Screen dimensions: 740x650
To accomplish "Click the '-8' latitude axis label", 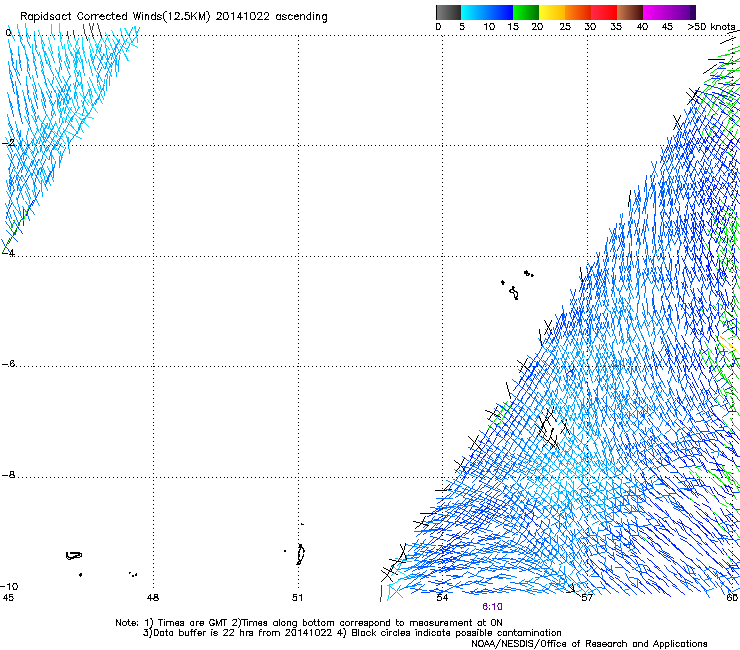I will pyautogui.click(x=8, y=474).
